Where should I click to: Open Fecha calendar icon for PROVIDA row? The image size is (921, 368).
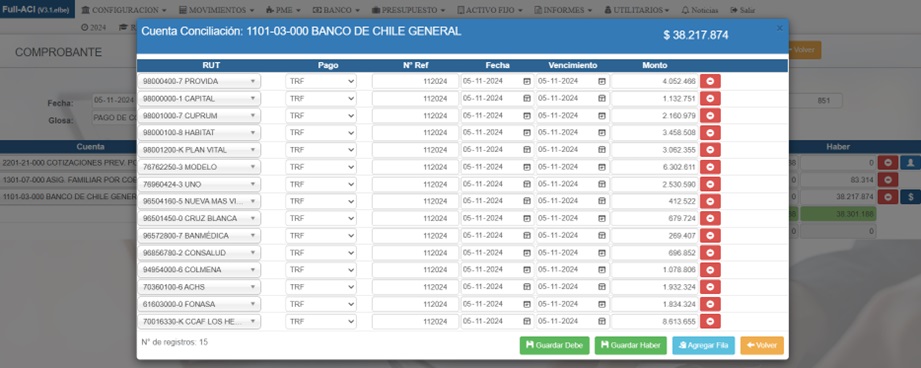pos(527,81)
